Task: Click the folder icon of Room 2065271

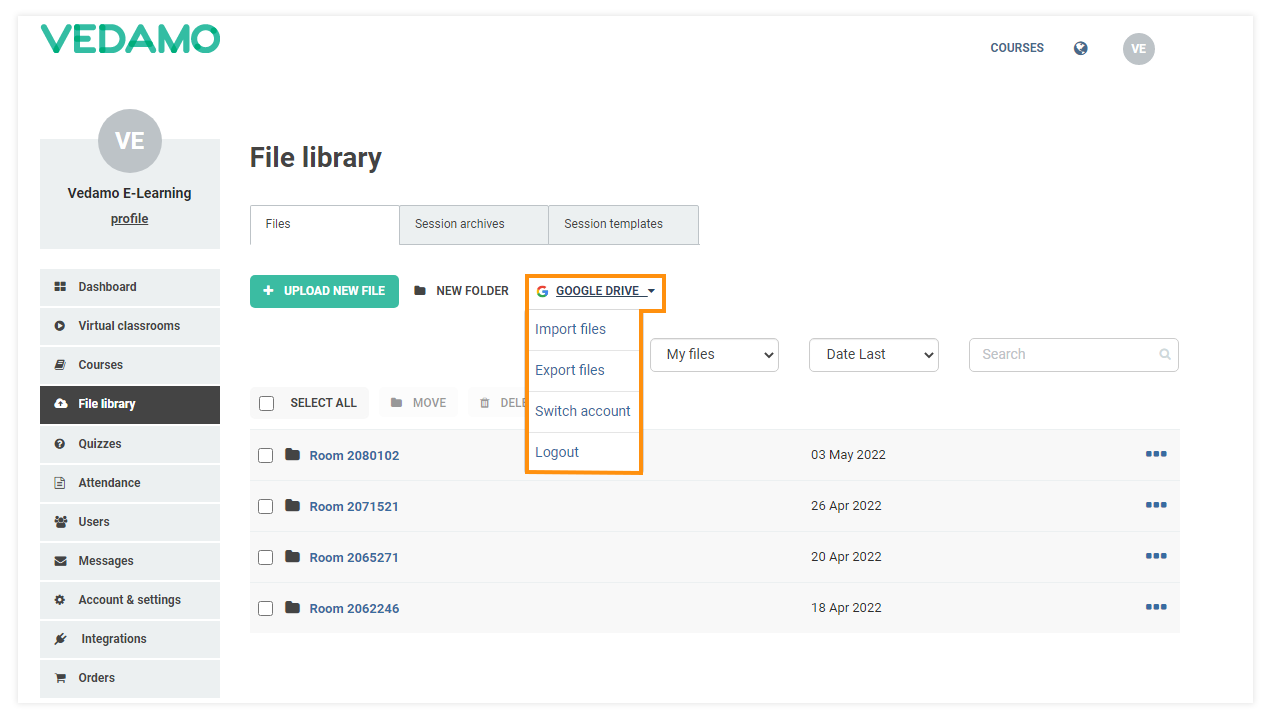Action: click(x=292, y=557)
